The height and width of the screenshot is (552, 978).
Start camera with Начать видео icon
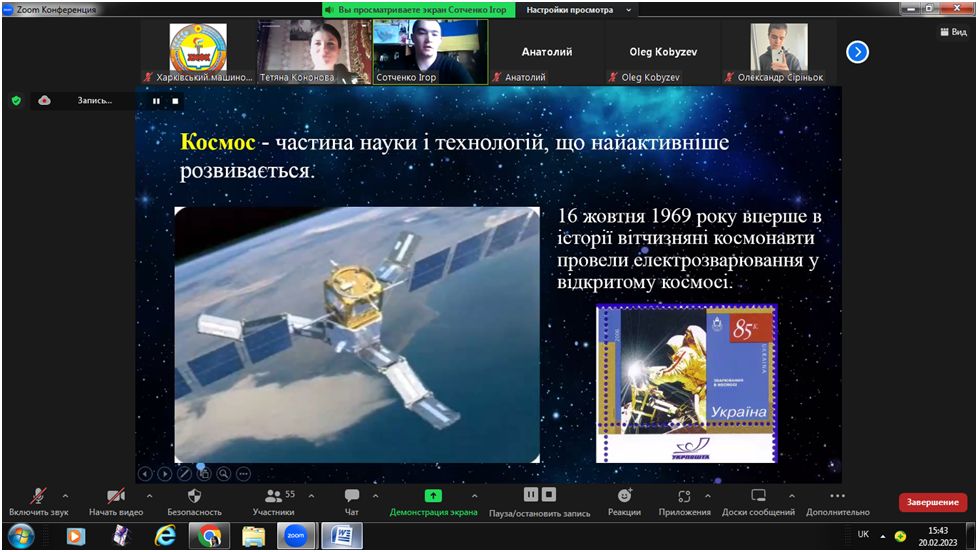click(115, 496)
